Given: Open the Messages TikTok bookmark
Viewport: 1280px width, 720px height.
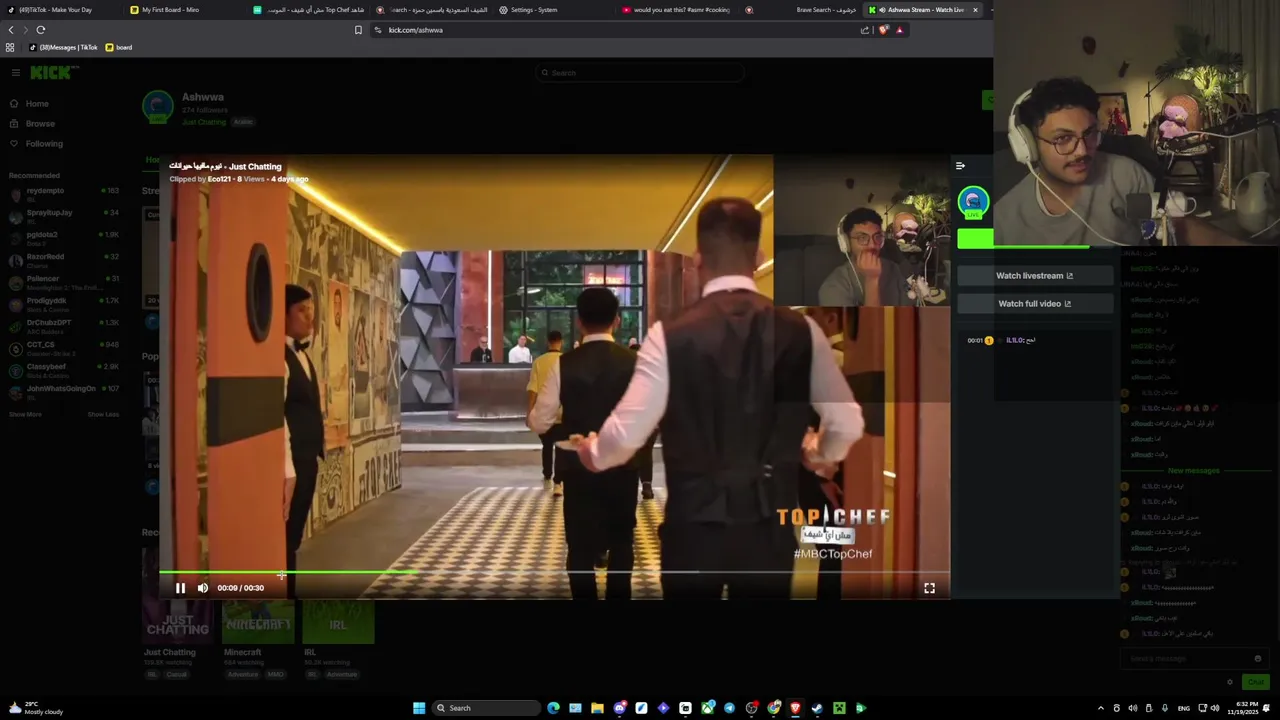Looking at the screenshot, I should [x=63, y=47].
